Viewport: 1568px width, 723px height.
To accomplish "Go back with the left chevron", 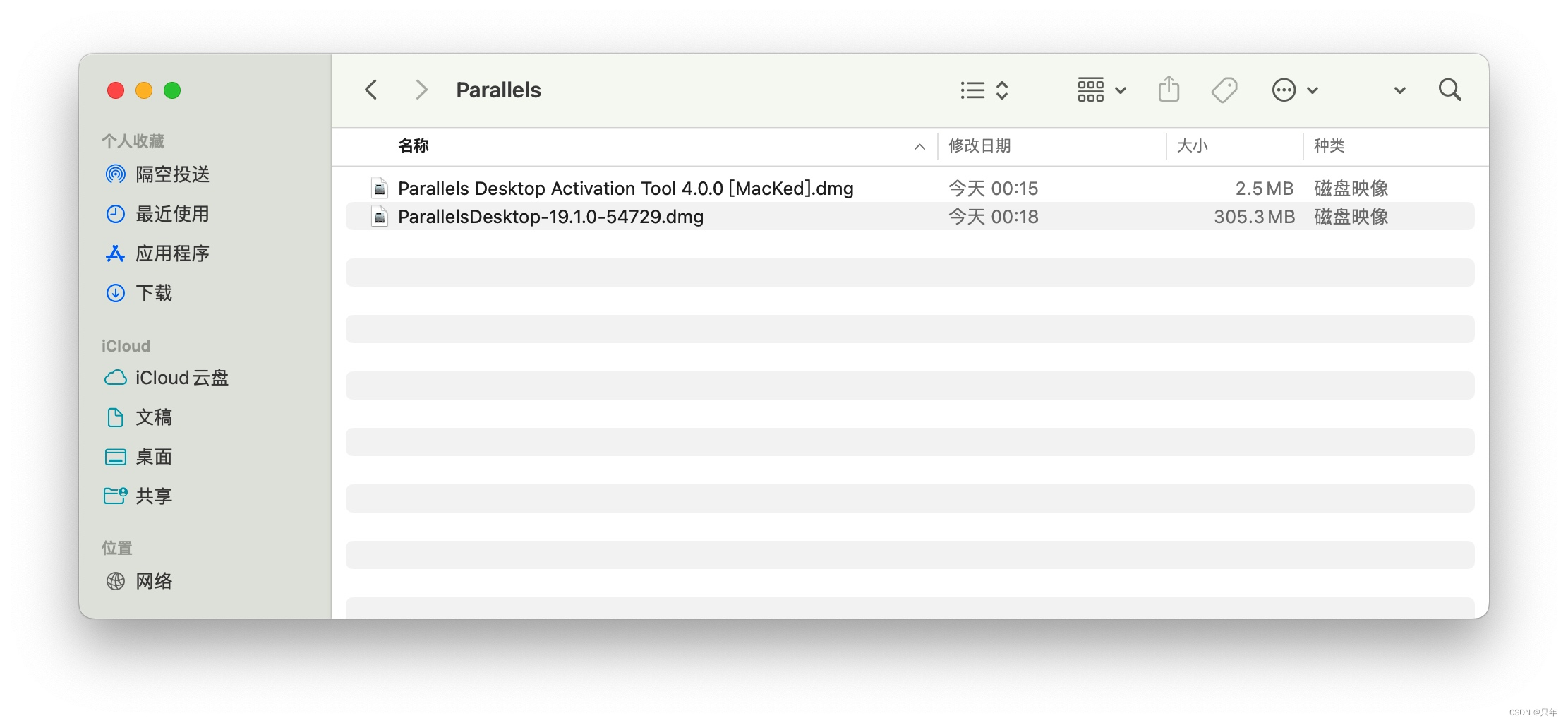I will (x=371, y=90).
